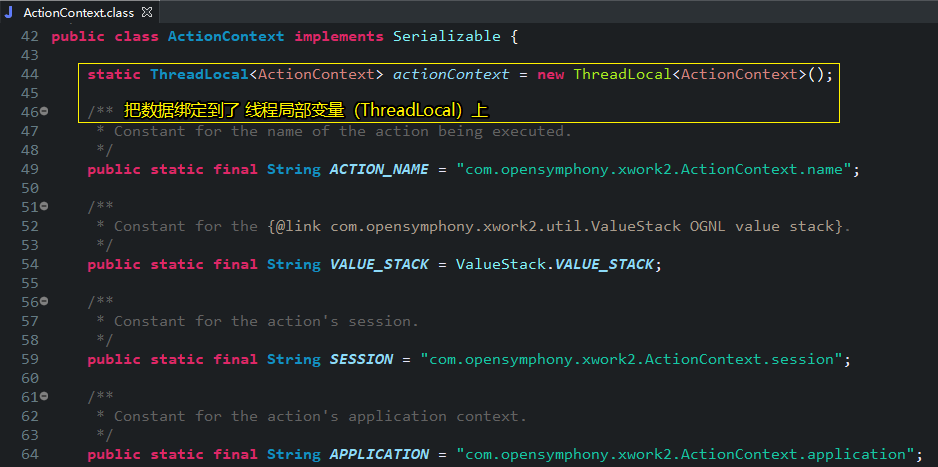Close the ActionContext.class tab
The height and width of the screenshot is (467, 938).
[x=147, y=12]
